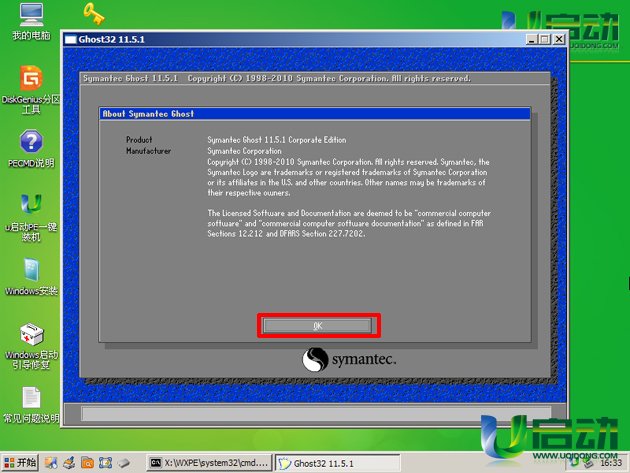Select Ghost32 11.5.1 taskbar button
The width and height of the screenshot is (630, 473).
[x=338, y=463]
